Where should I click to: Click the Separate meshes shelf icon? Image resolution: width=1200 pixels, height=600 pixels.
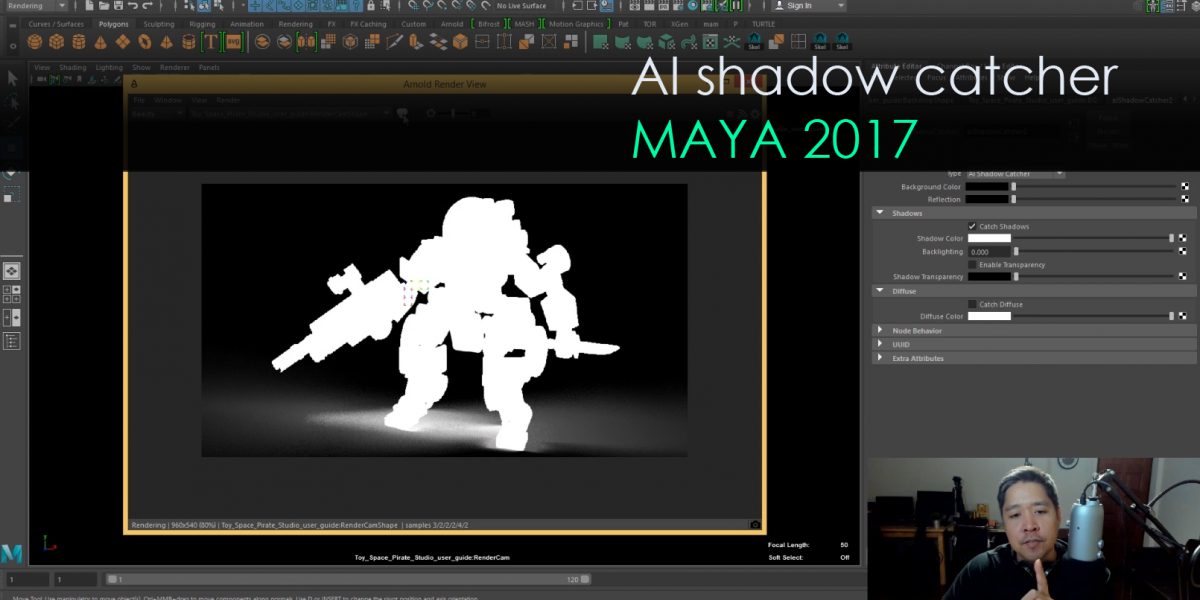[x=284, y=42]
